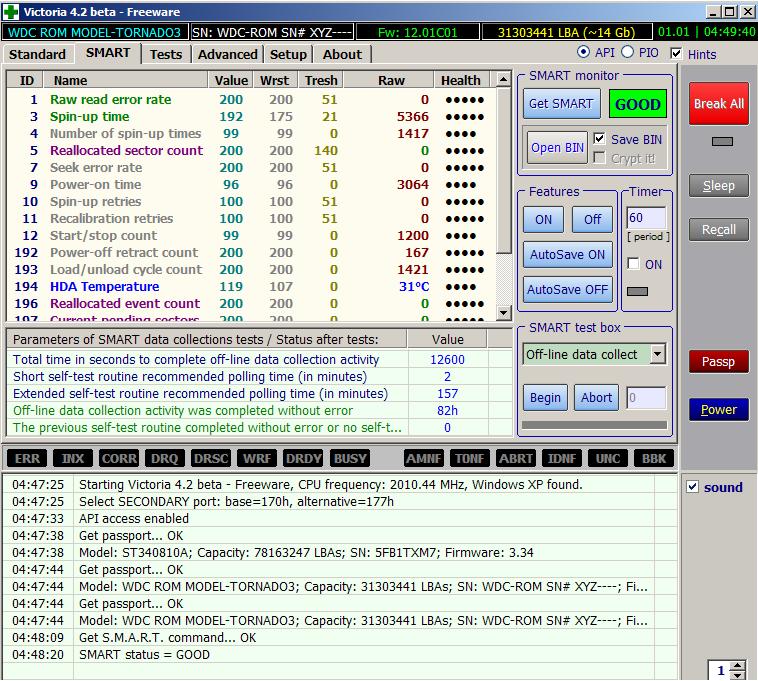Open the Tests tab
758x681 pixels.
click(166, 54)
